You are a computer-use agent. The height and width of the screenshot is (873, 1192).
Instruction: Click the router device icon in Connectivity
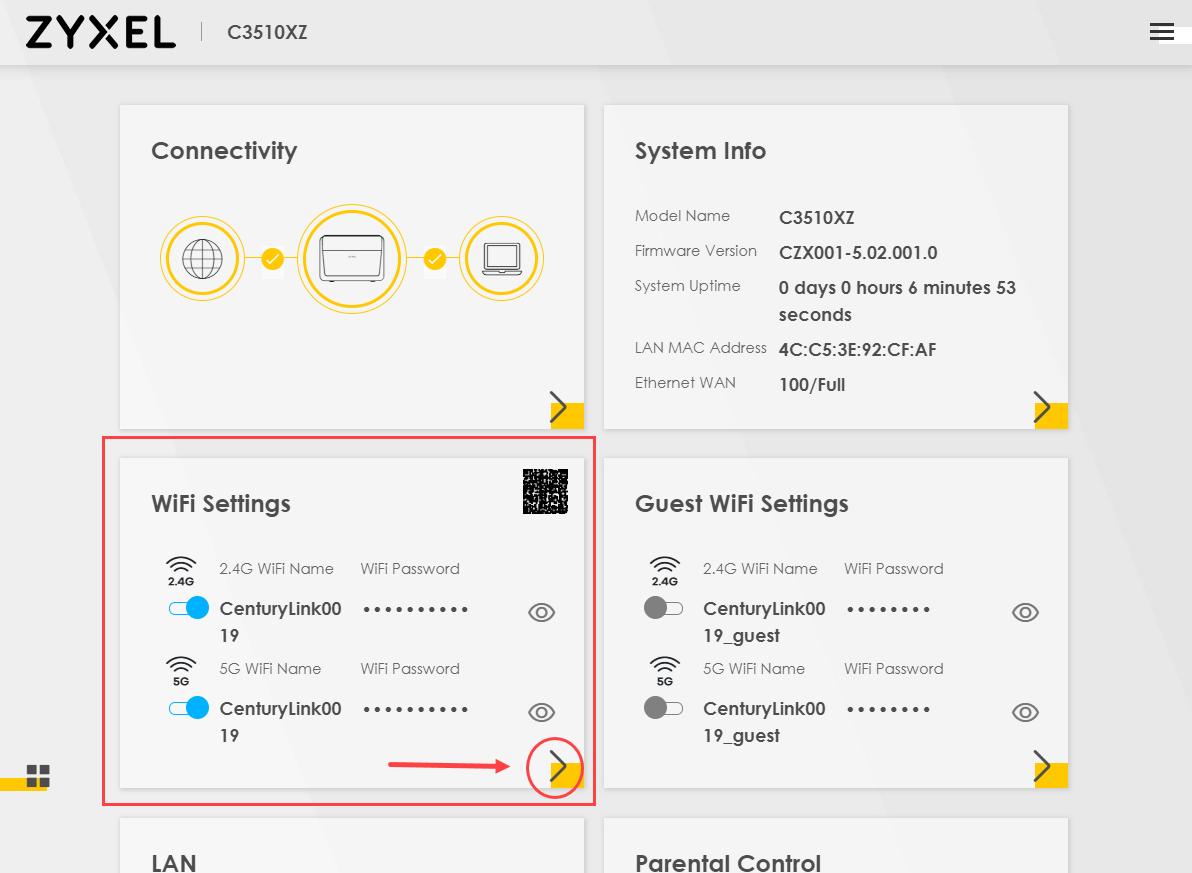tap(351, 260)
